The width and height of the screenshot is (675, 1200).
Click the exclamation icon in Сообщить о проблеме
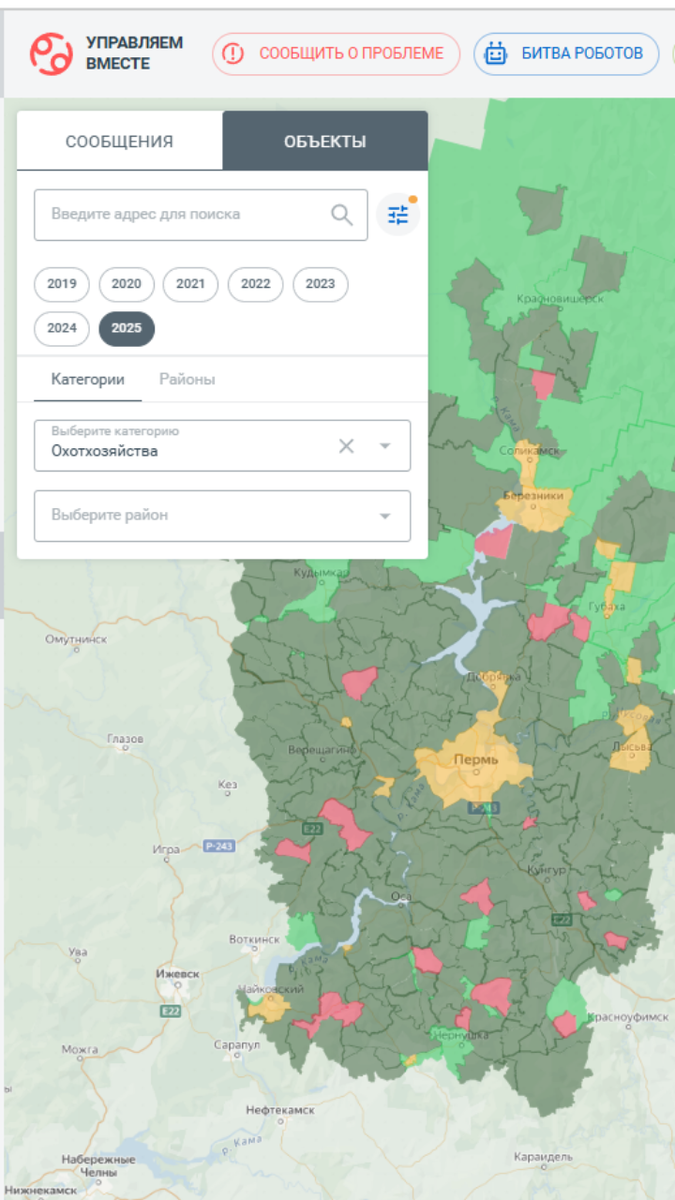[x=234, y=54]
